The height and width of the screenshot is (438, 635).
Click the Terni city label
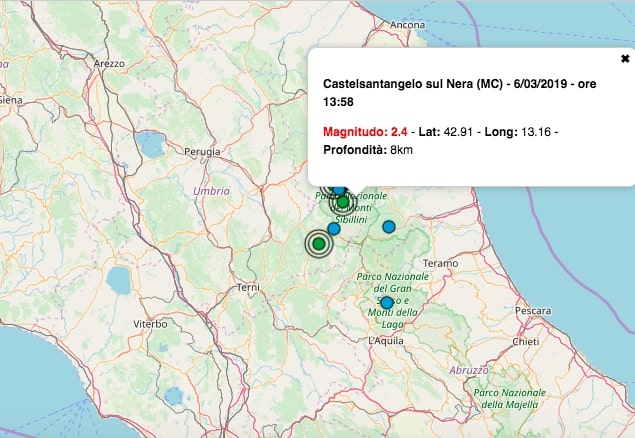click(x=248, y=288)
